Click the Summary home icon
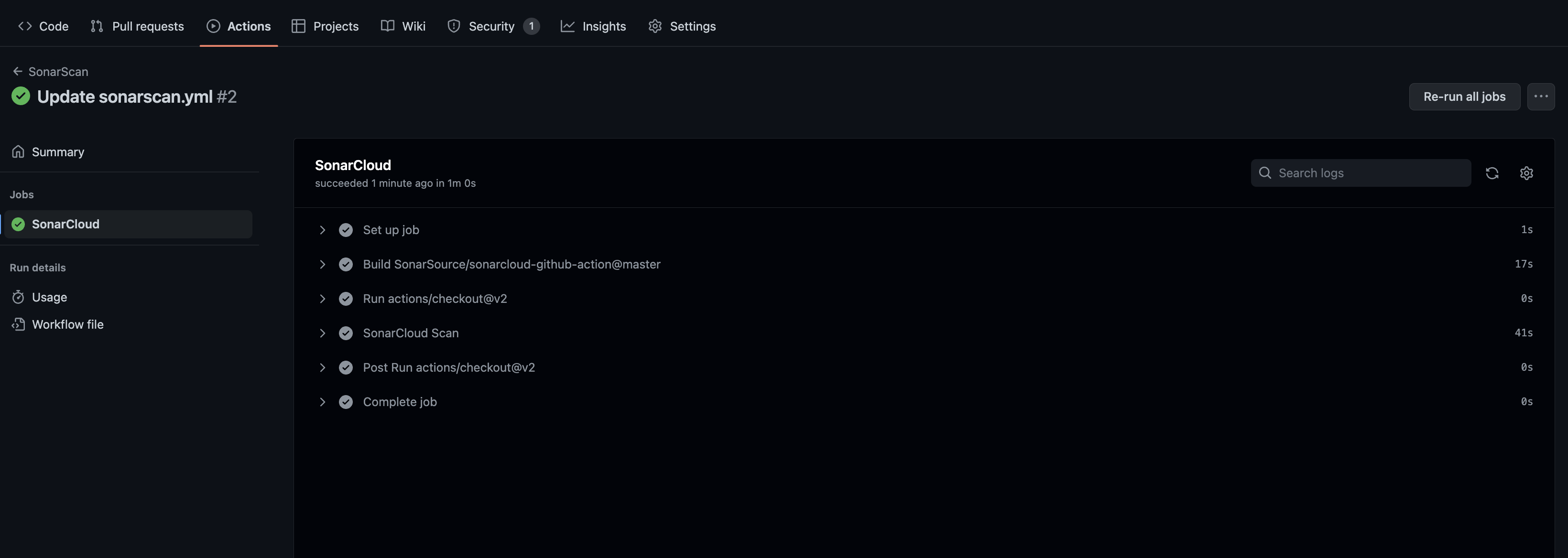This screenshot has height=558, width=1568. 18,152
